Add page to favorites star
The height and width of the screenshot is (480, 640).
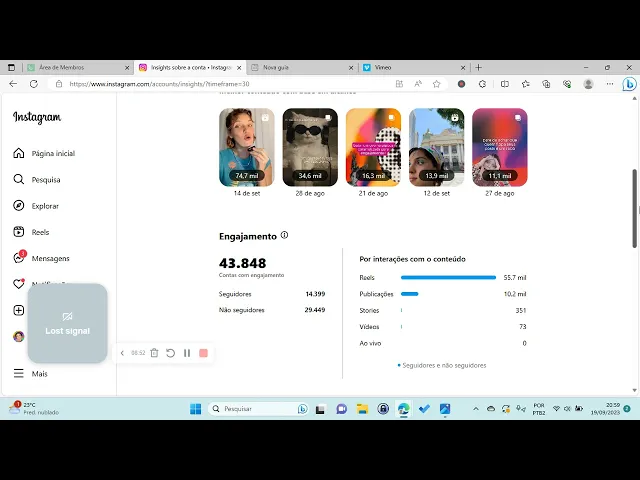click(437, 84)
